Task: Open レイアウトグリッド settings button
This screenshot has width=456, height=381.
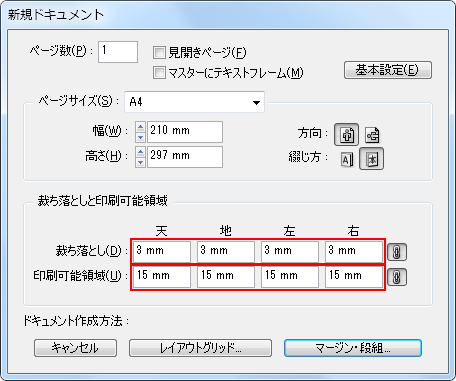Action: point(200,348)
